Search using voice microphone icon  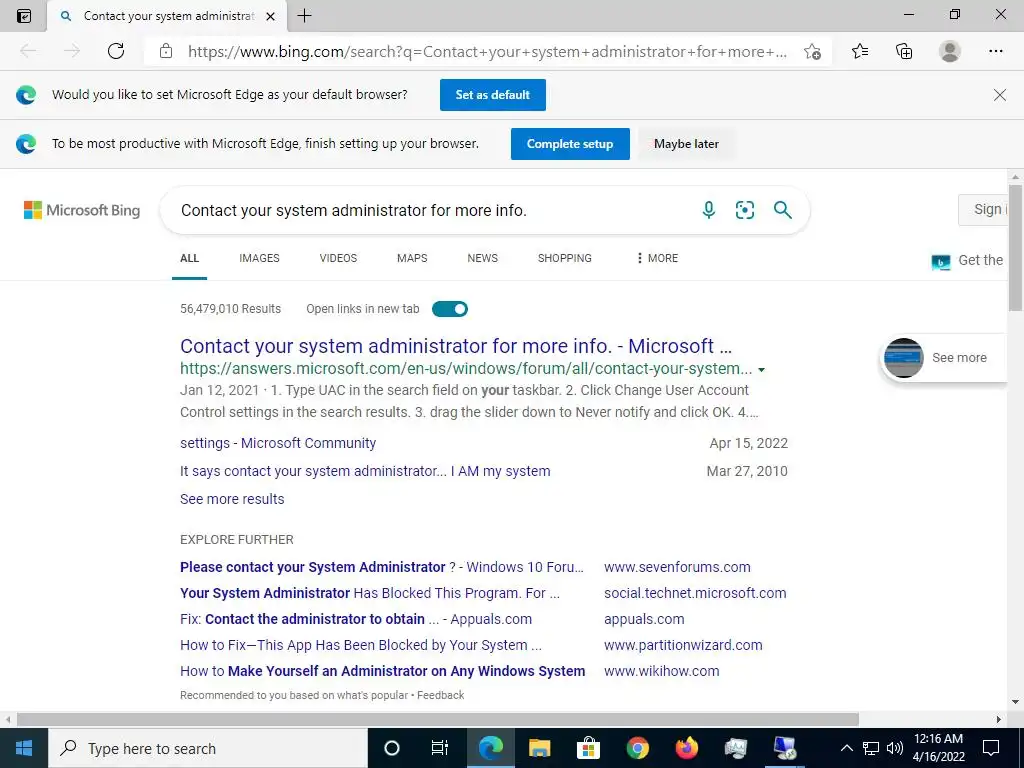pos(709,210)
